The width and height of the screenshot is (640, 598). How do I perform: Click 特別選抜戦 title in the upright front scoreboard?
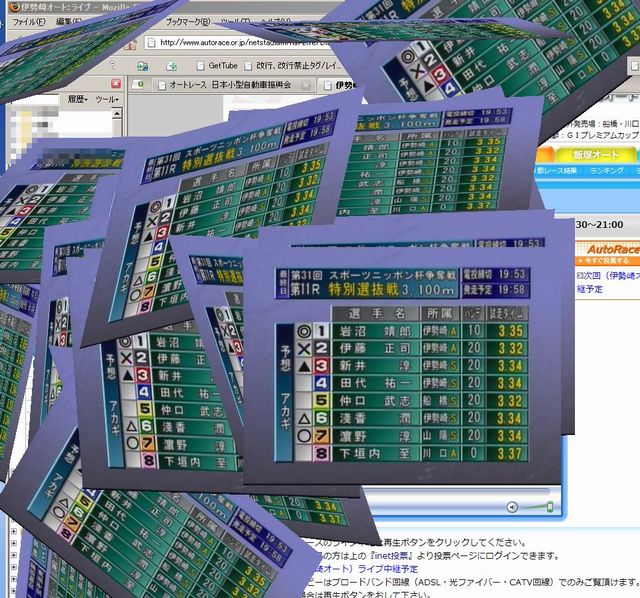363,290
